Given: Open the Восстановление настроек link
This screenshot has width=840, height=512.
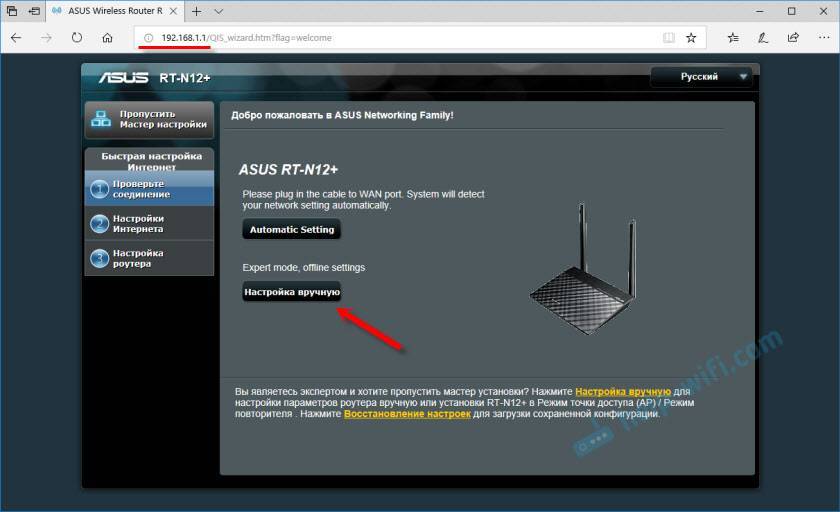Looking at the screenshot, I should click(407, 413).
